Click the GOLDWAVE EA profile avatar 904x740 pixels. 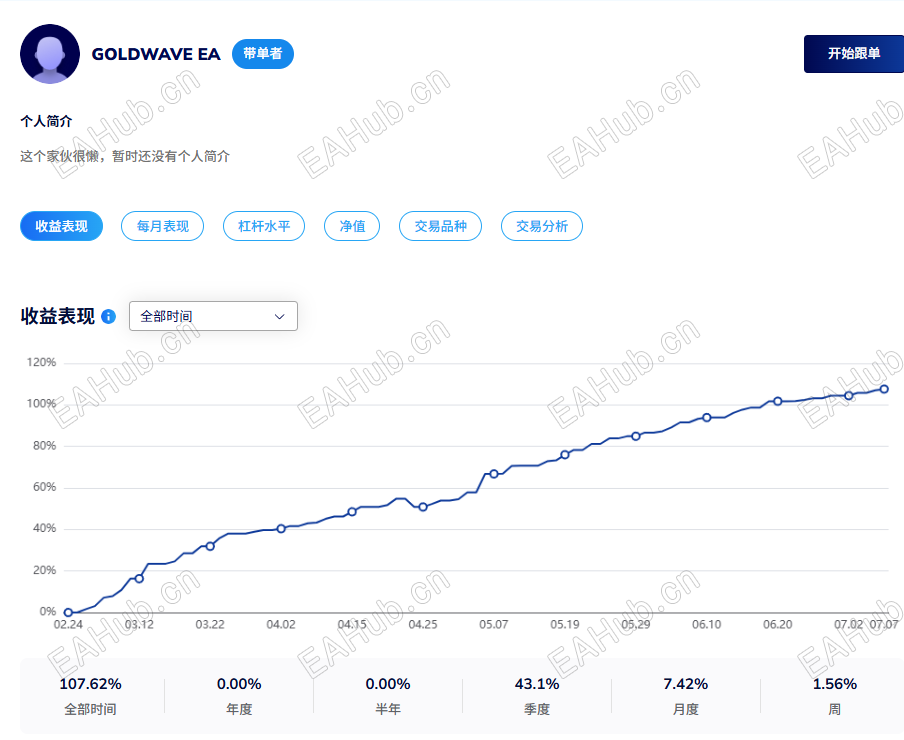tap(50, 54)
